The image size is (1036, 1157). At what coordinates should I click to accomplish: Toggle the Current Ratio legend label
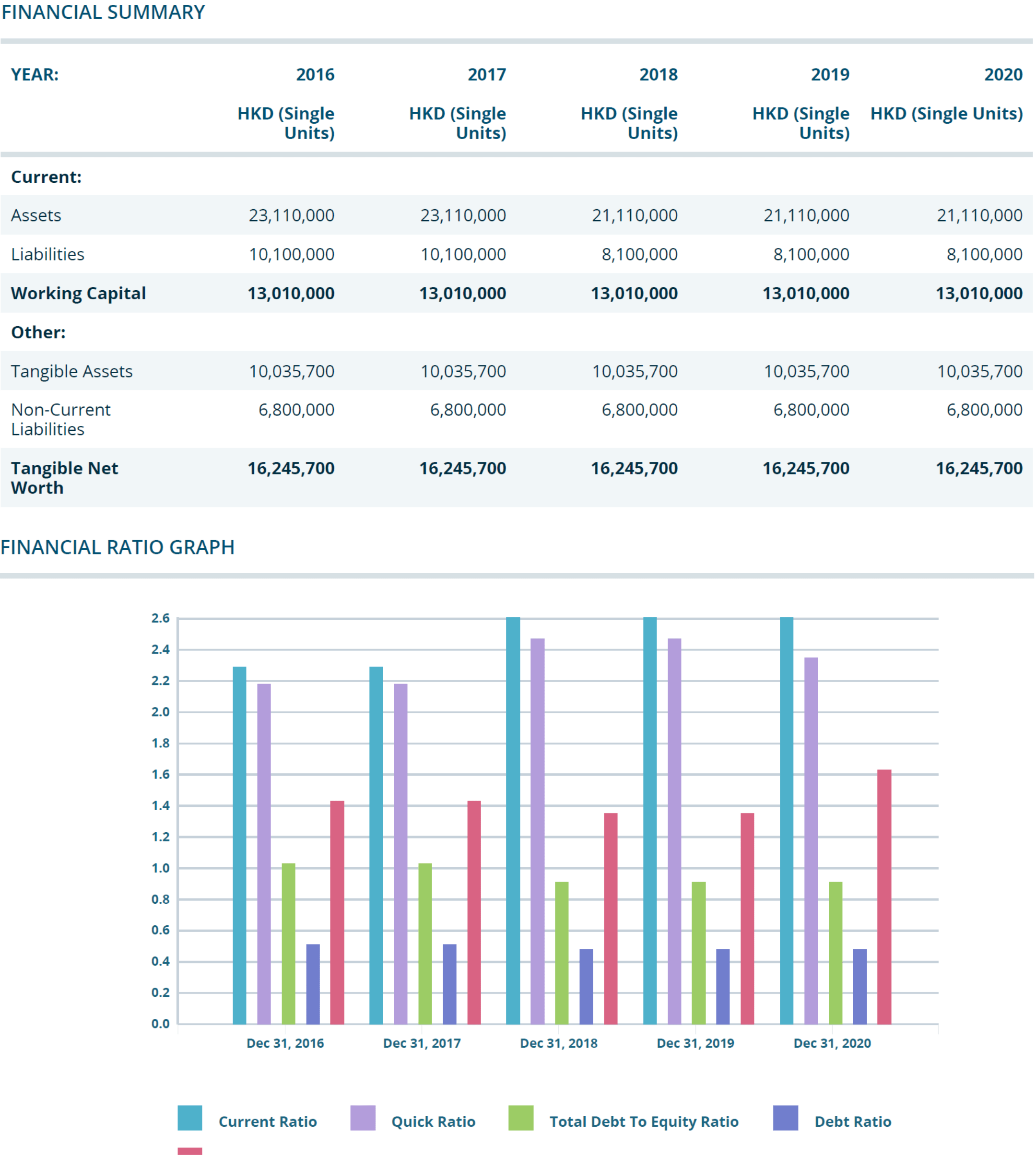pos(268,1122)
